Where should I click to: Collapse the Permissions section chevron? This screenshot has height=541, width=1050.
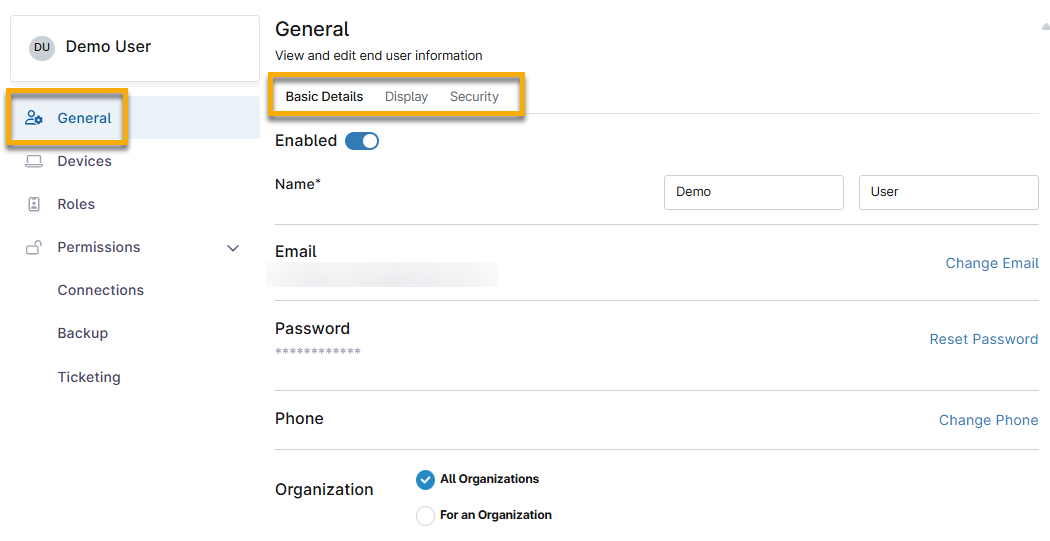233,248
